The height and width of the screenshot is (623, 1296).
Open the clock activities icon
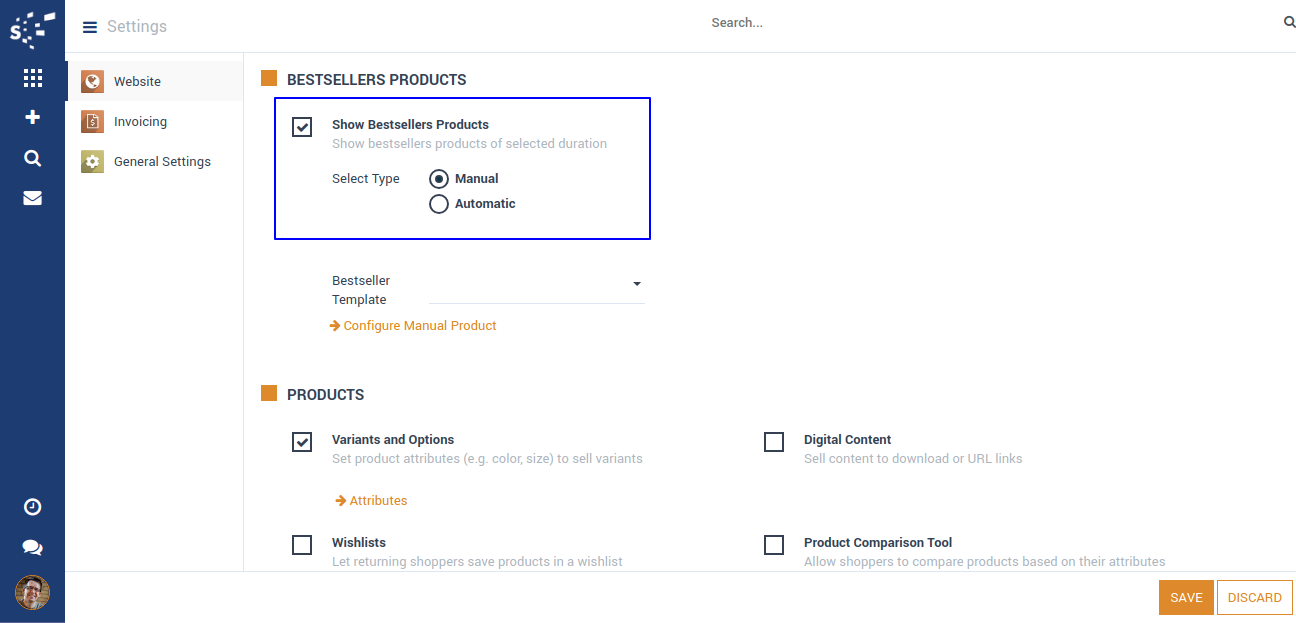[x=32, y=507]
